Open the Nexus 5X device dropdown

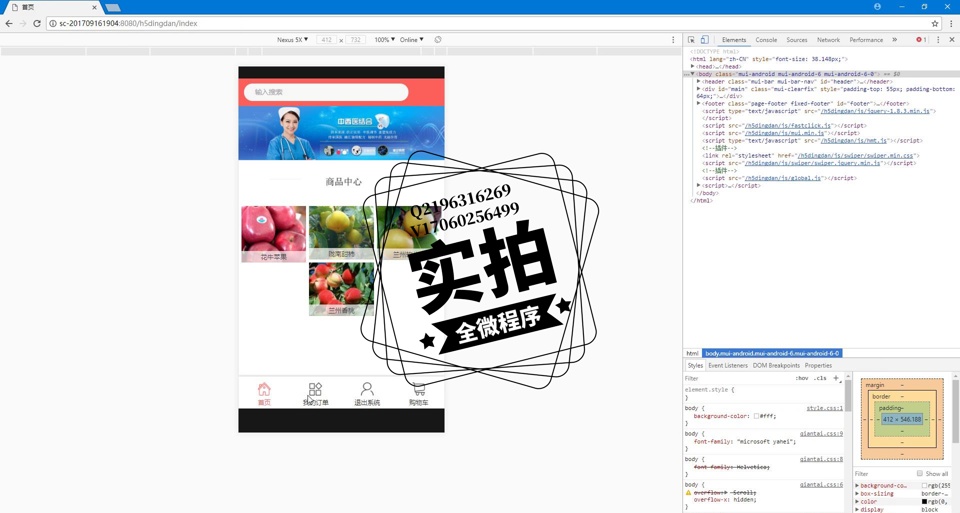click(x=292, y=40)
